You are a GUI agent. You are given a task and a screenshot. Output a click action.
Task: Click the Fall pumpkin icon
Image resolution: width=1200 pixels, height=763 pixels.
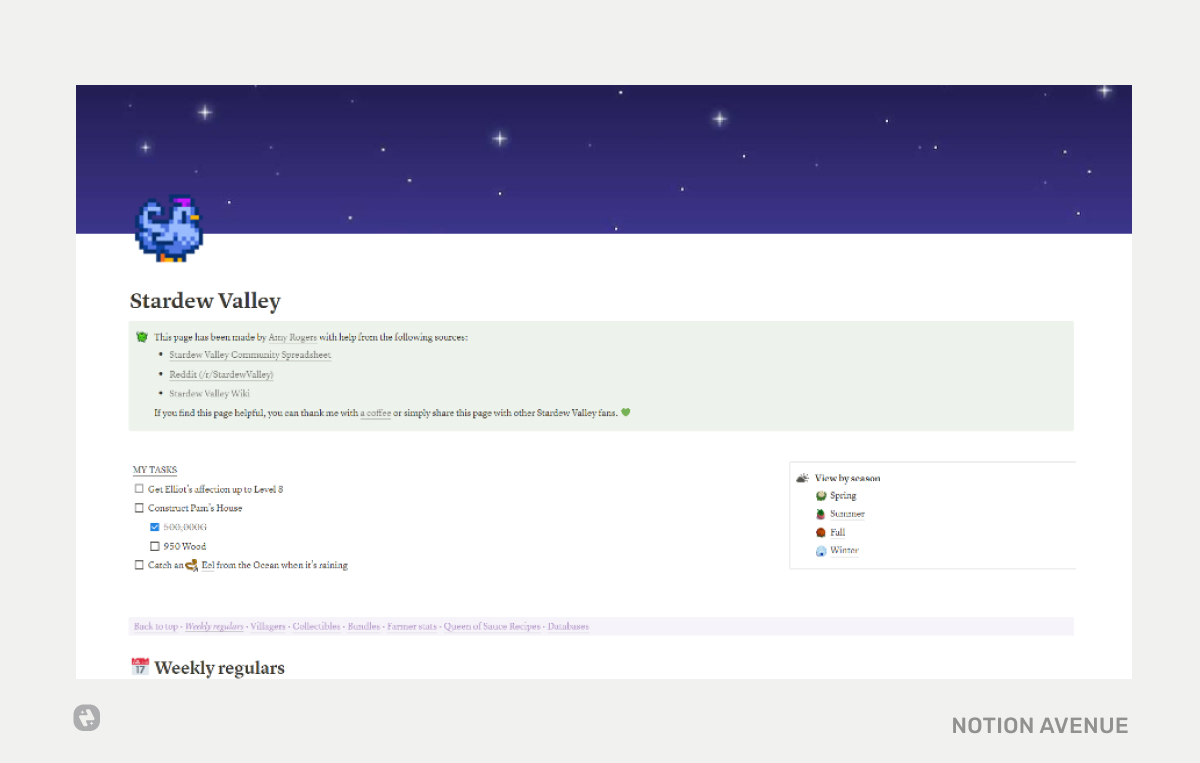pos(823,532)
